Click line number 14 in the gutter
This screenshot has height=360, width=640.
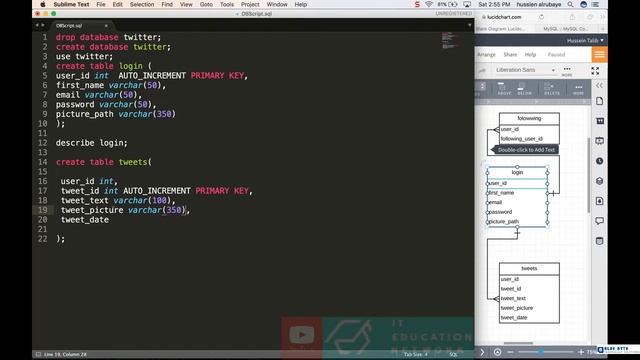(x=42, y=162)
